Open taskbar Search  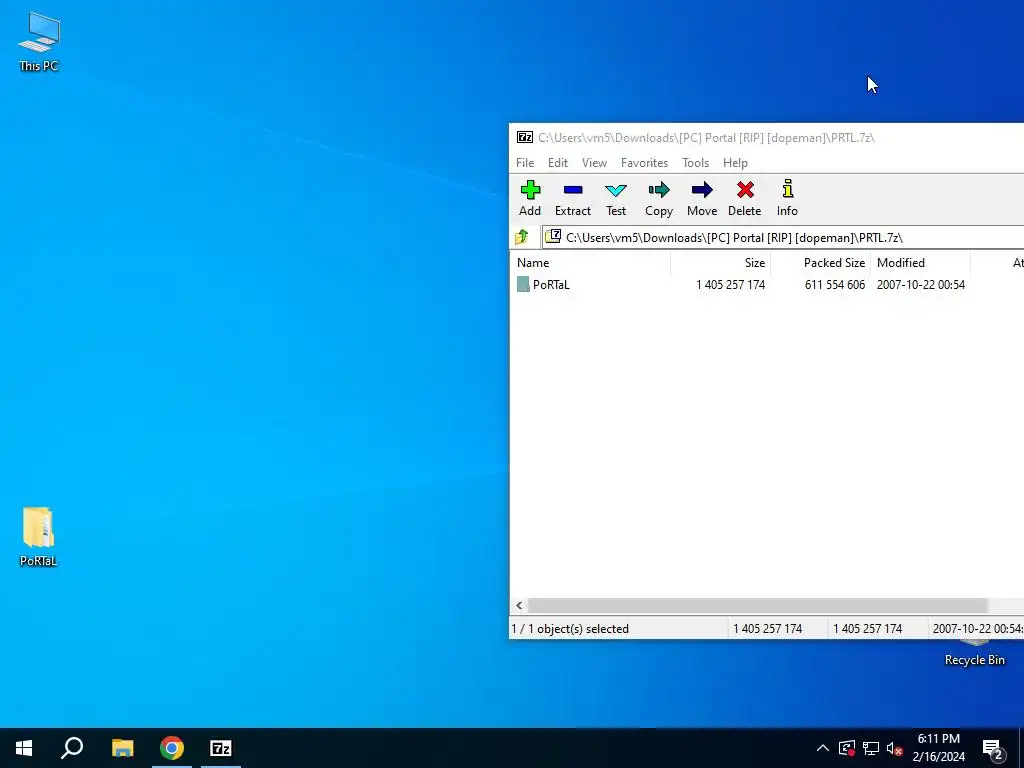[x=72, y=748]
